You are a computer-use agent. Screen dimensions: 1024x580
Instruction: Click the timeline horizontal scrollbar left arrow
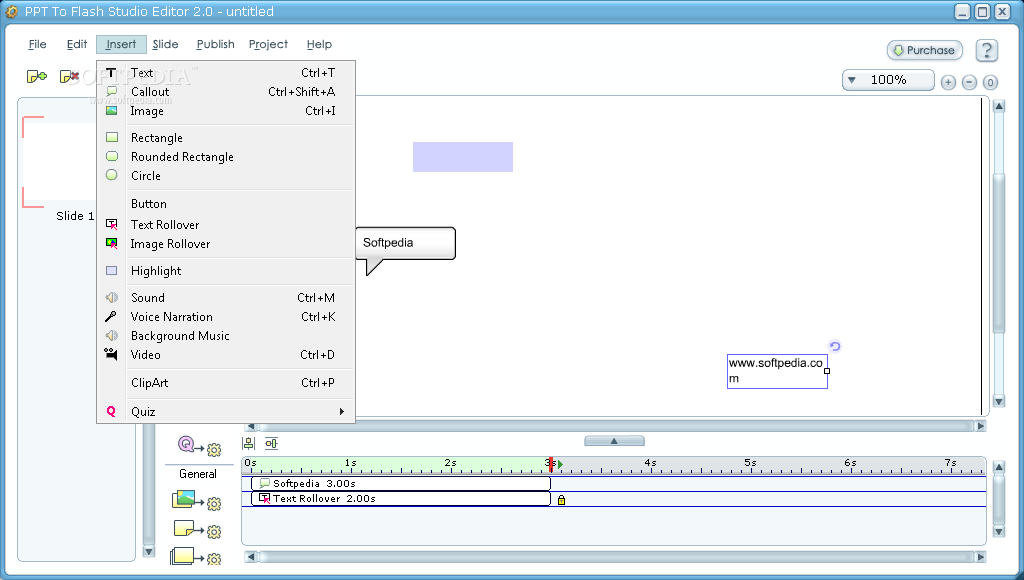(251, 556)
